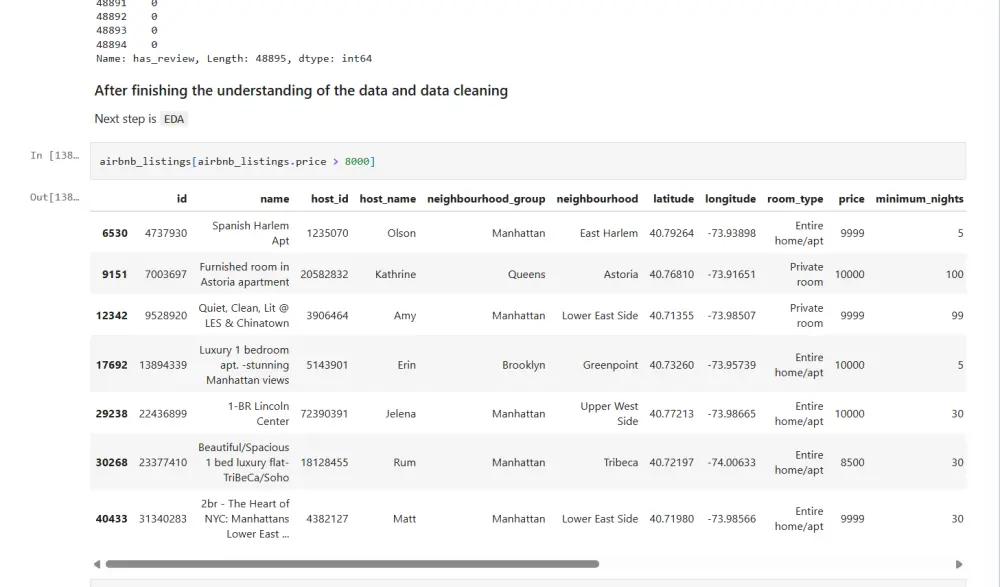Click the 'In [138...' input prompt label
1000x587 pixels.
pos(55,156)
